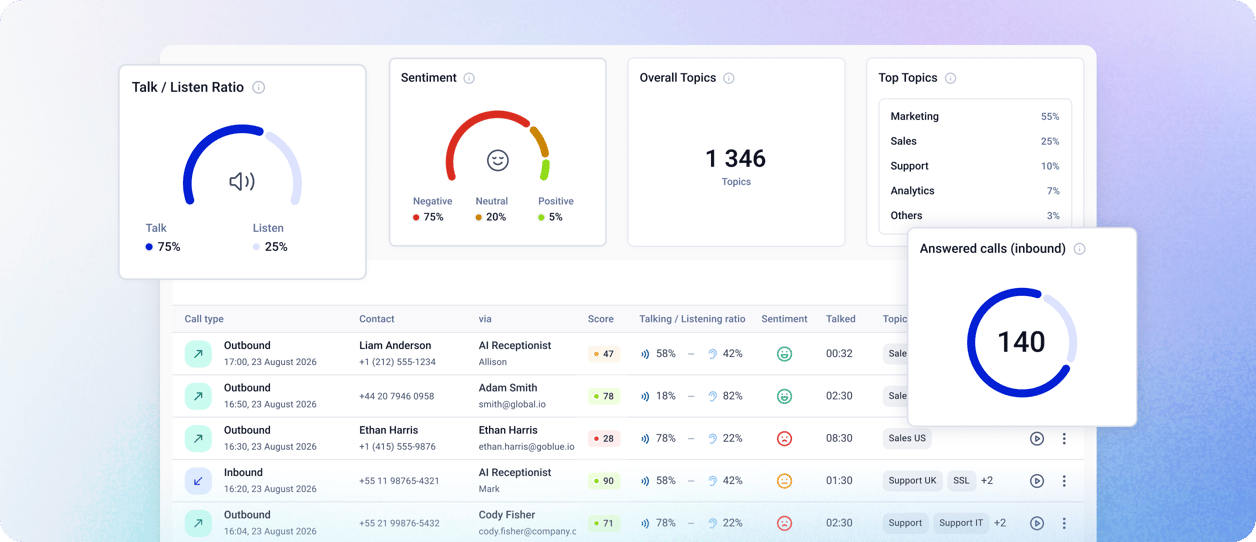Click smiley face in Sentiment gauge
Viewport: 1256px width, 542px height.
[x=498, y=160]
